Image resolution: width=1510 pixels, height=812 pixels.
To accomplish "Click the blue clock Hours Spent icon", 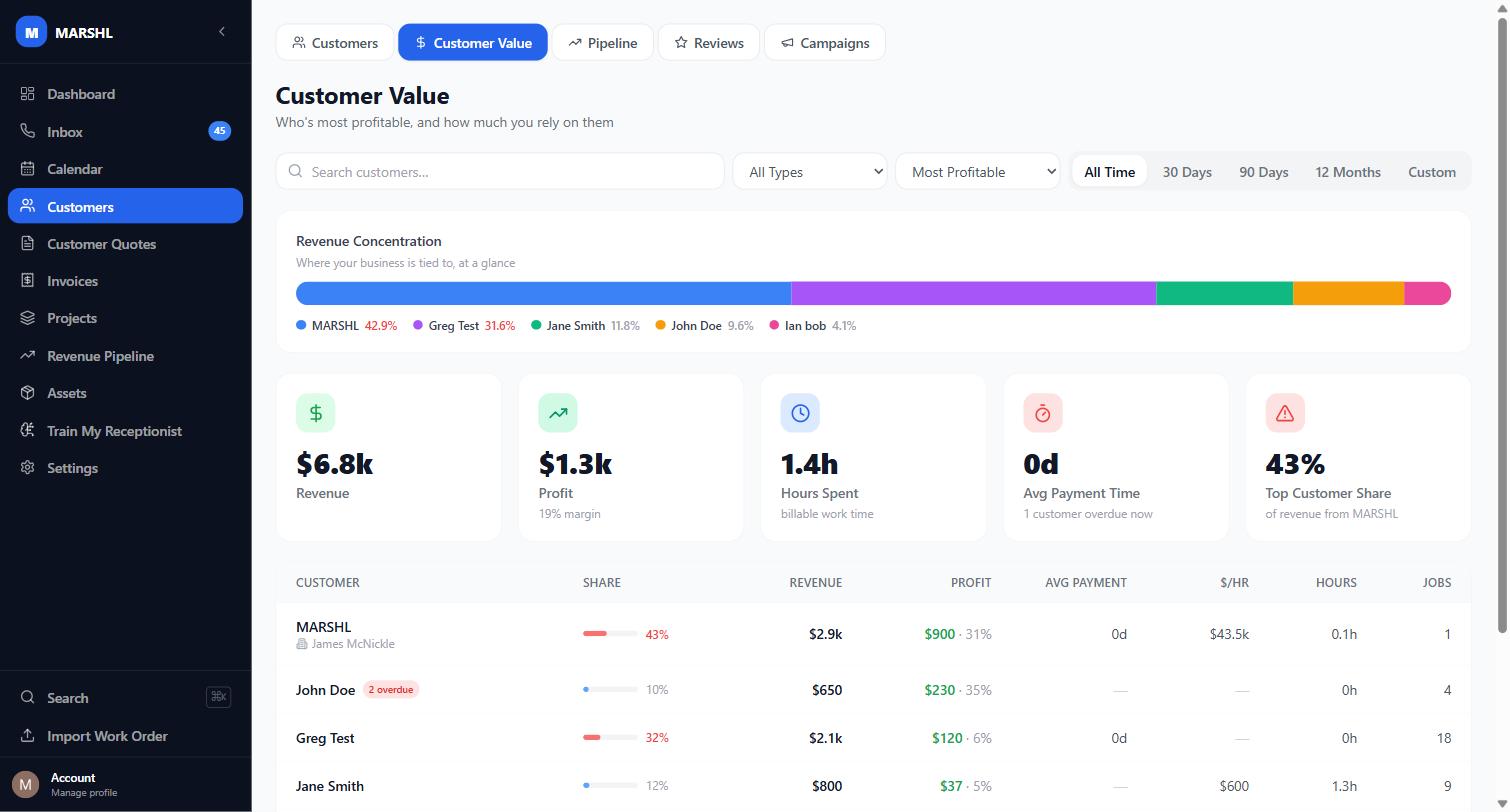I will pyautogui.click(x=800, y=413).
